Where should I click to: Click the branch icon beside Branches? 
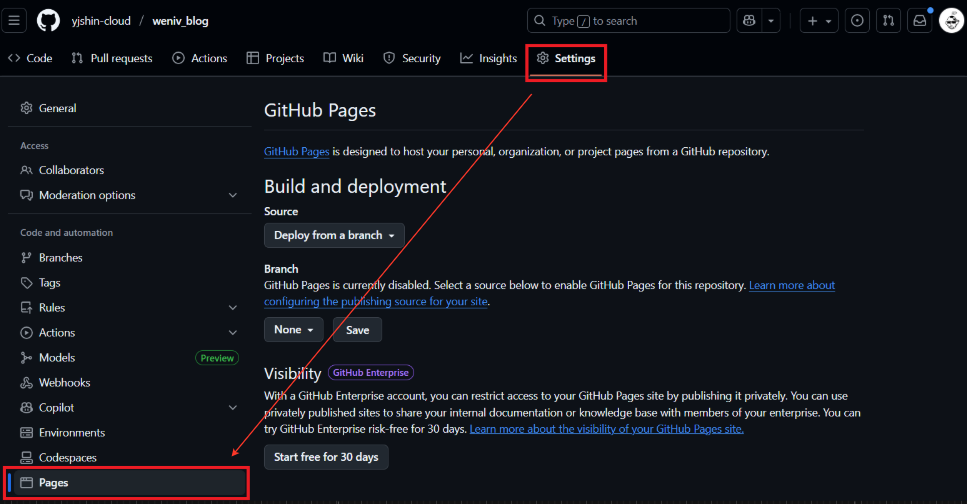(26, 257)
